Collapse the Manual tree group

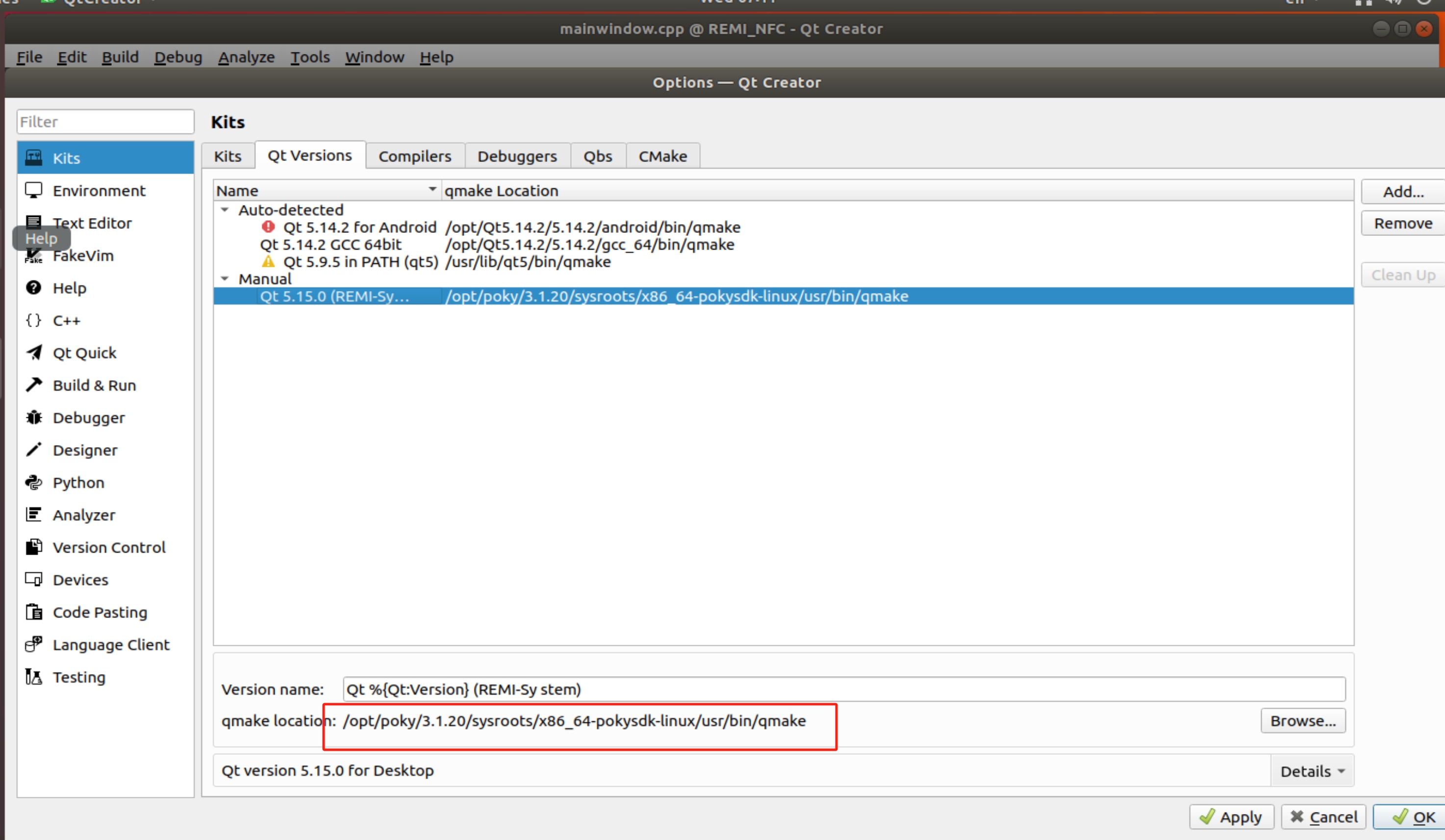click(x=225, y=279)
